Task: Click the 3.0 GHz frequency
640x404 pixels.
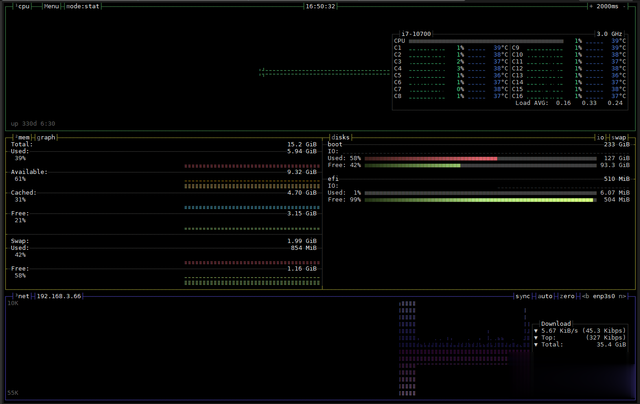Action: [609, 34]
